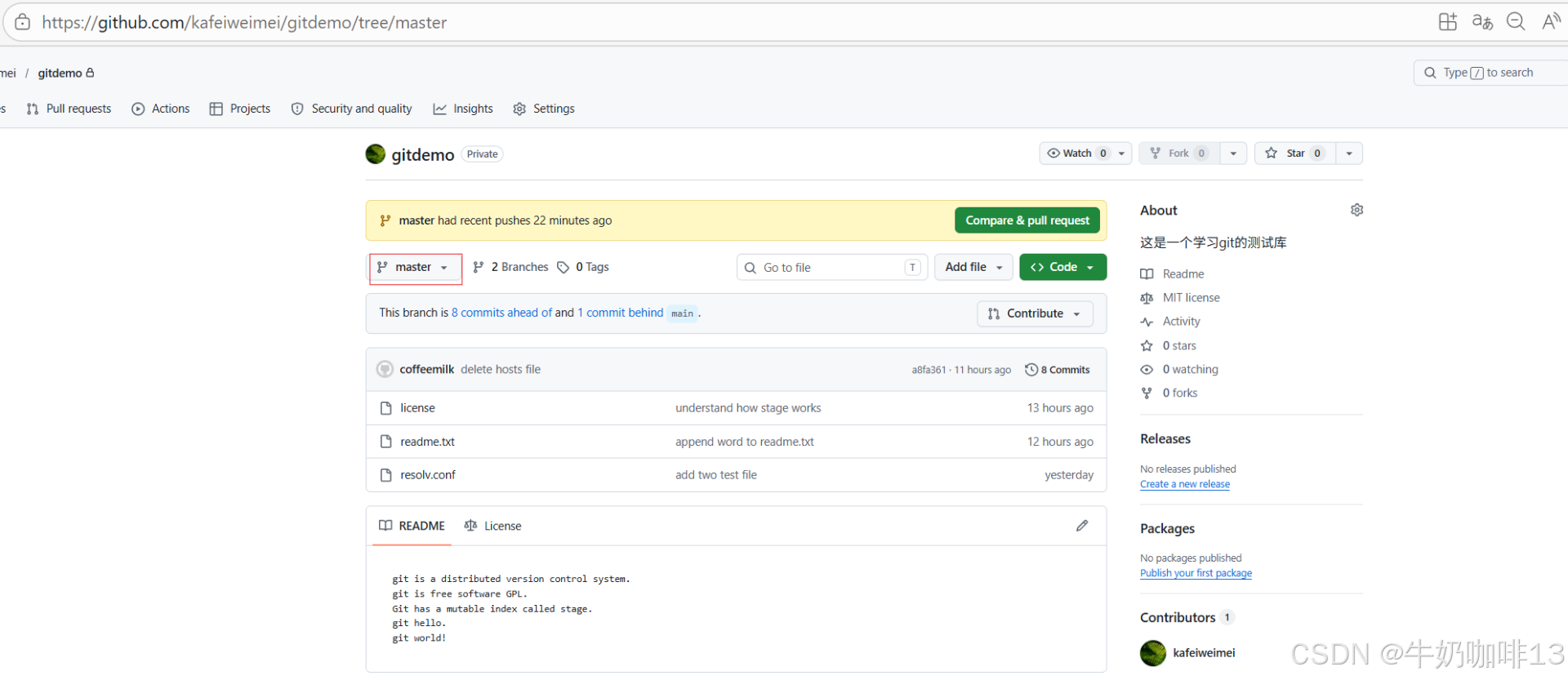Click the file icon next to license

coord(386,408)
